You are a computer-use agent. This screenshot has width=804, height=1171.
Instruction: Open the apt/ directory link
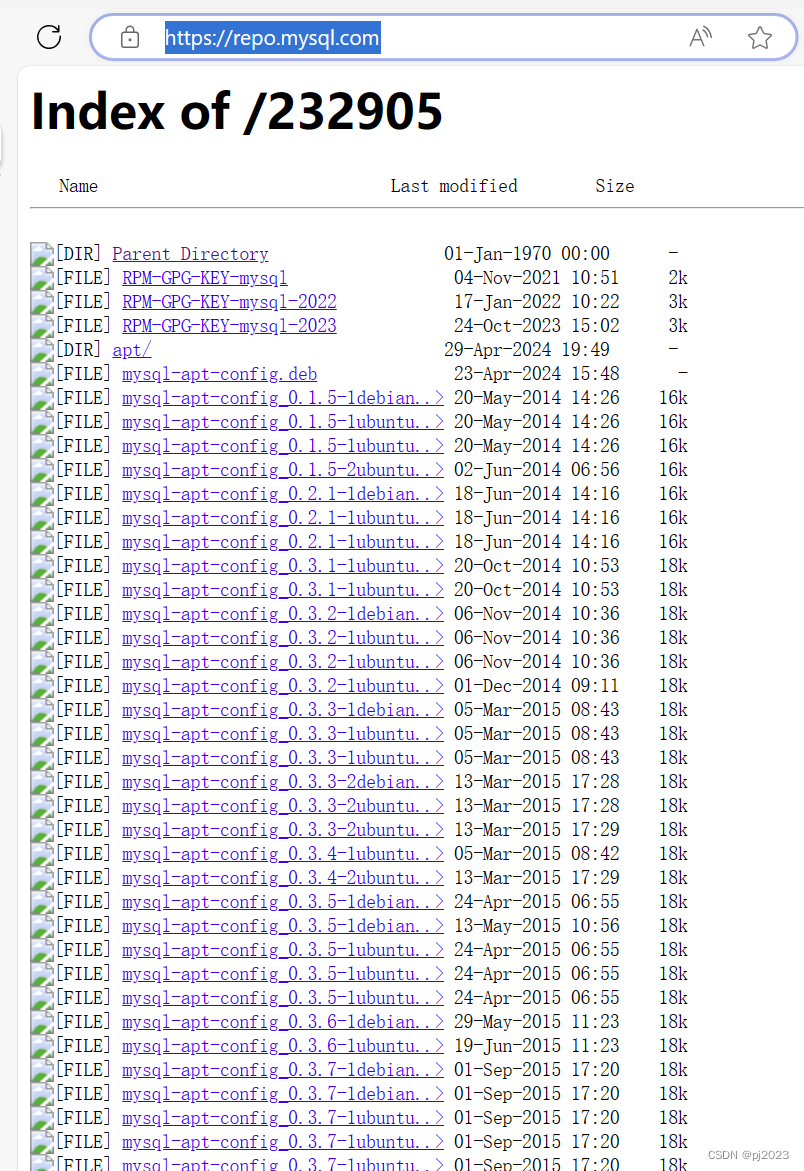[131, 350]
